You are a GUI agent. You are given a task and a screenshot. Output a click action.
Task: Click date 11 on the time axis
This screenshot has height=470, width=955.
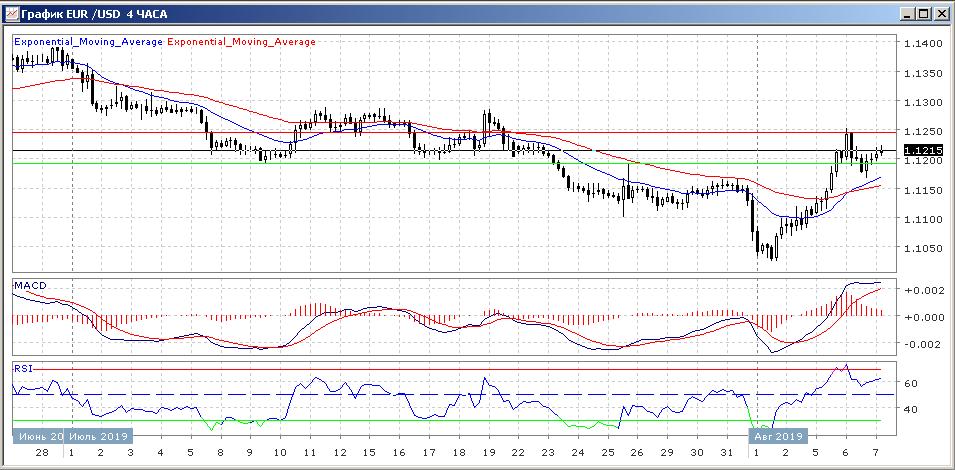click(310, 453)
